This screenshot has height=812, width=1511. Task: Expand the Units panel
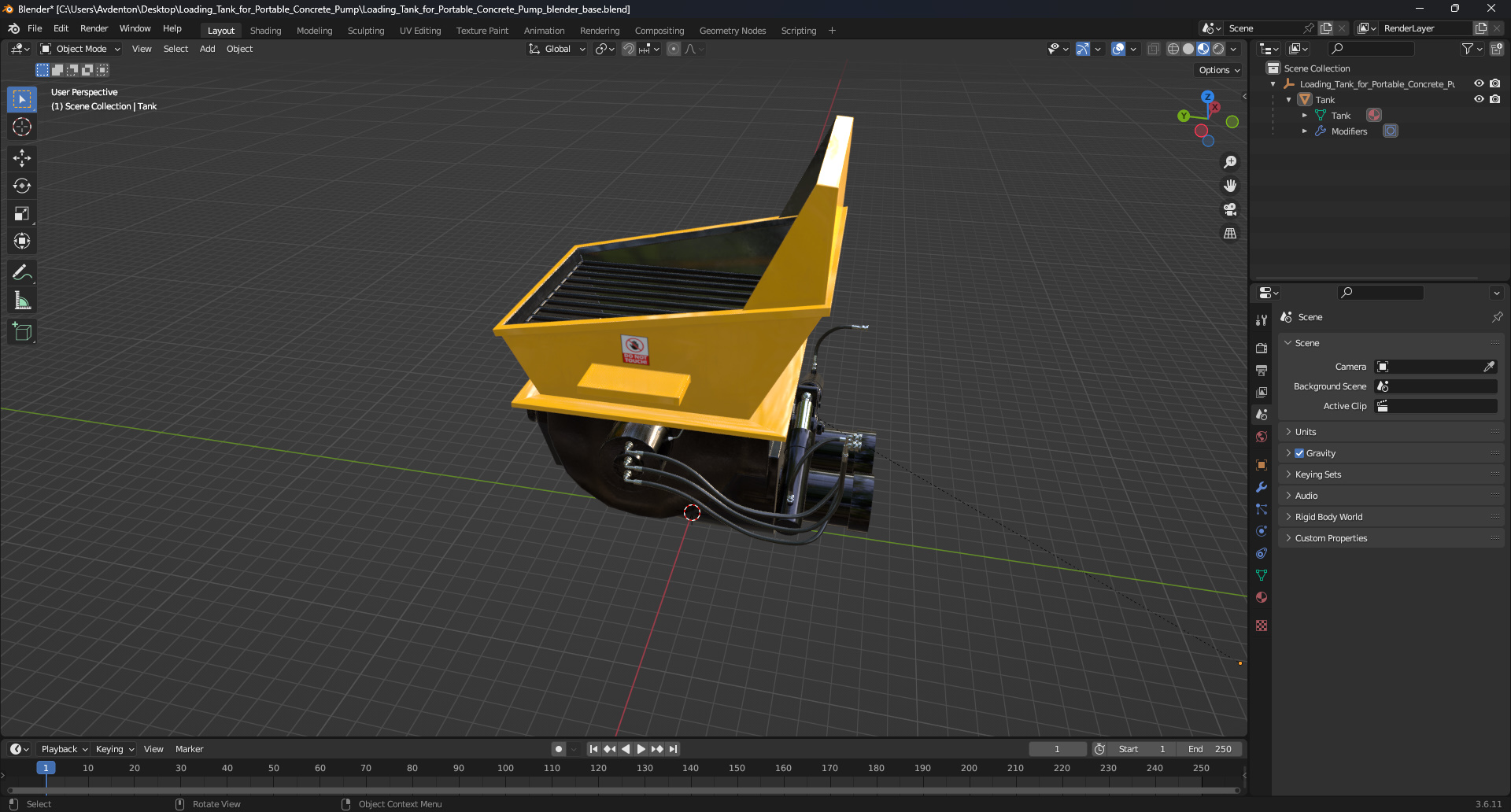pyautogui.click(x=1391, y=432)
